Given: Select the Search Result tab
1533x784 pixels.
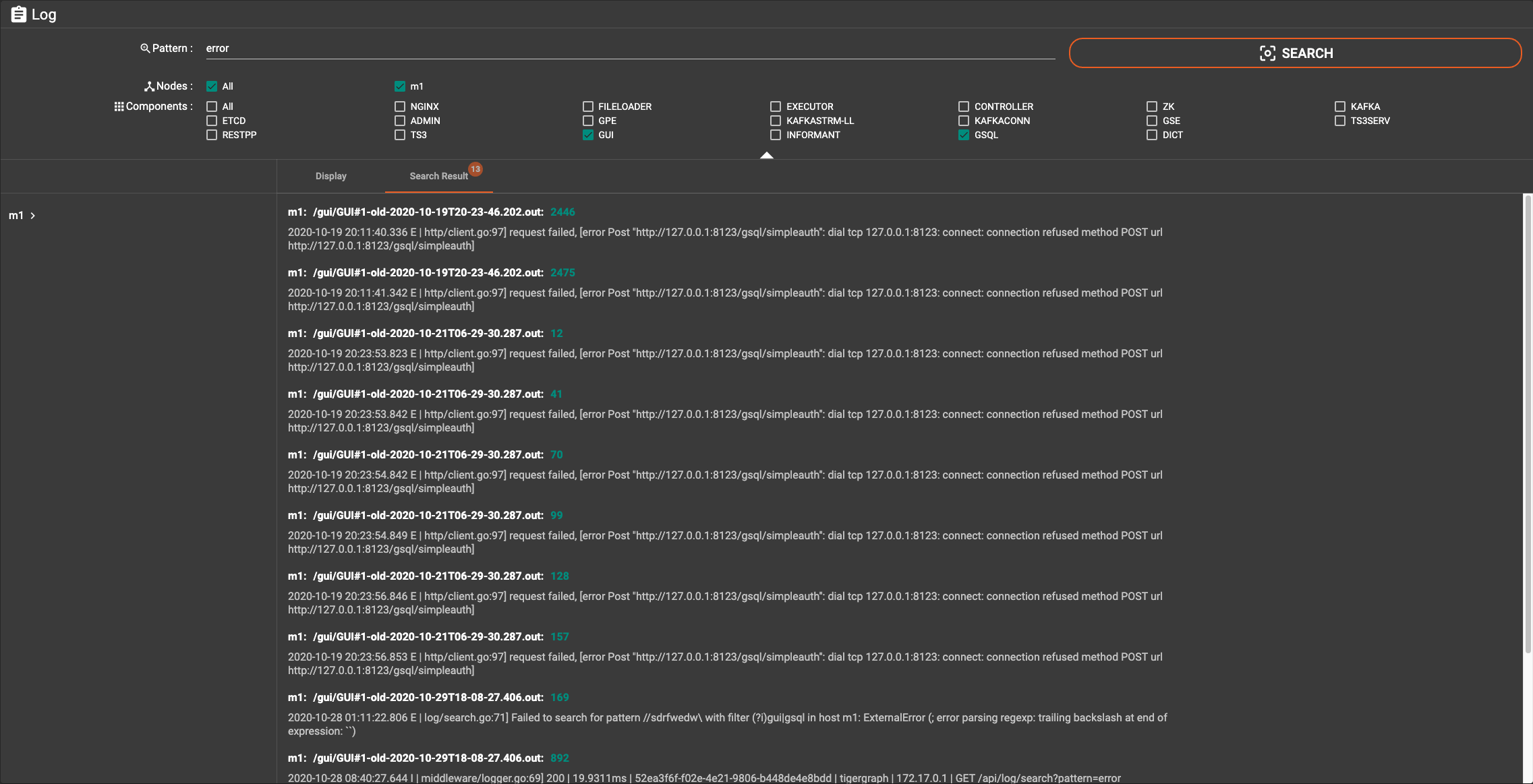Looking at the screenshot, I should tap(438, 176).
